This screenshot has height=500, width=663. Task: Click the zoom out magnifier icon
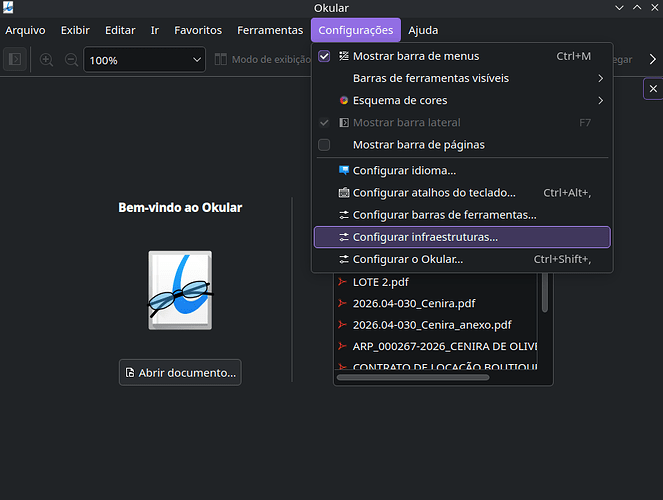(71, 60)
